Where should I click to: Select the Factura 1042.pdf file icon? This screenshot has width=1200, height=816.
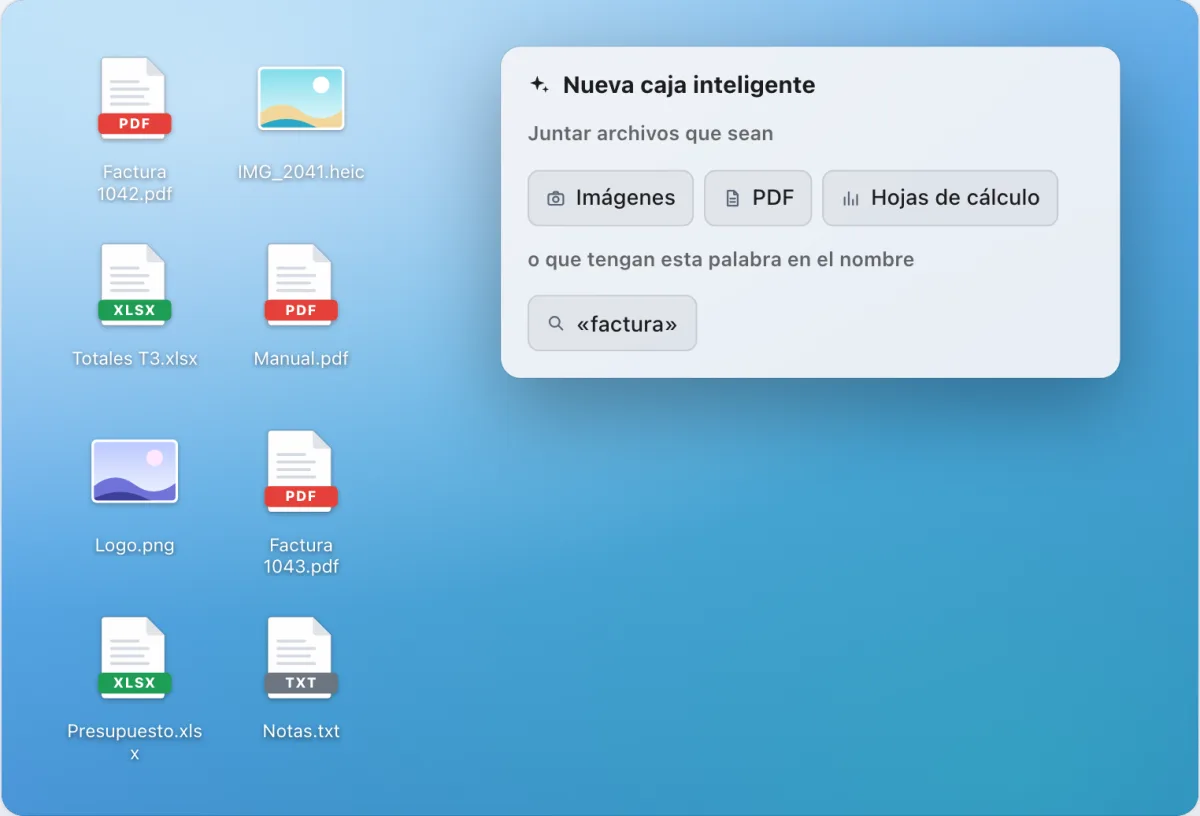click(x=134, y=100)
